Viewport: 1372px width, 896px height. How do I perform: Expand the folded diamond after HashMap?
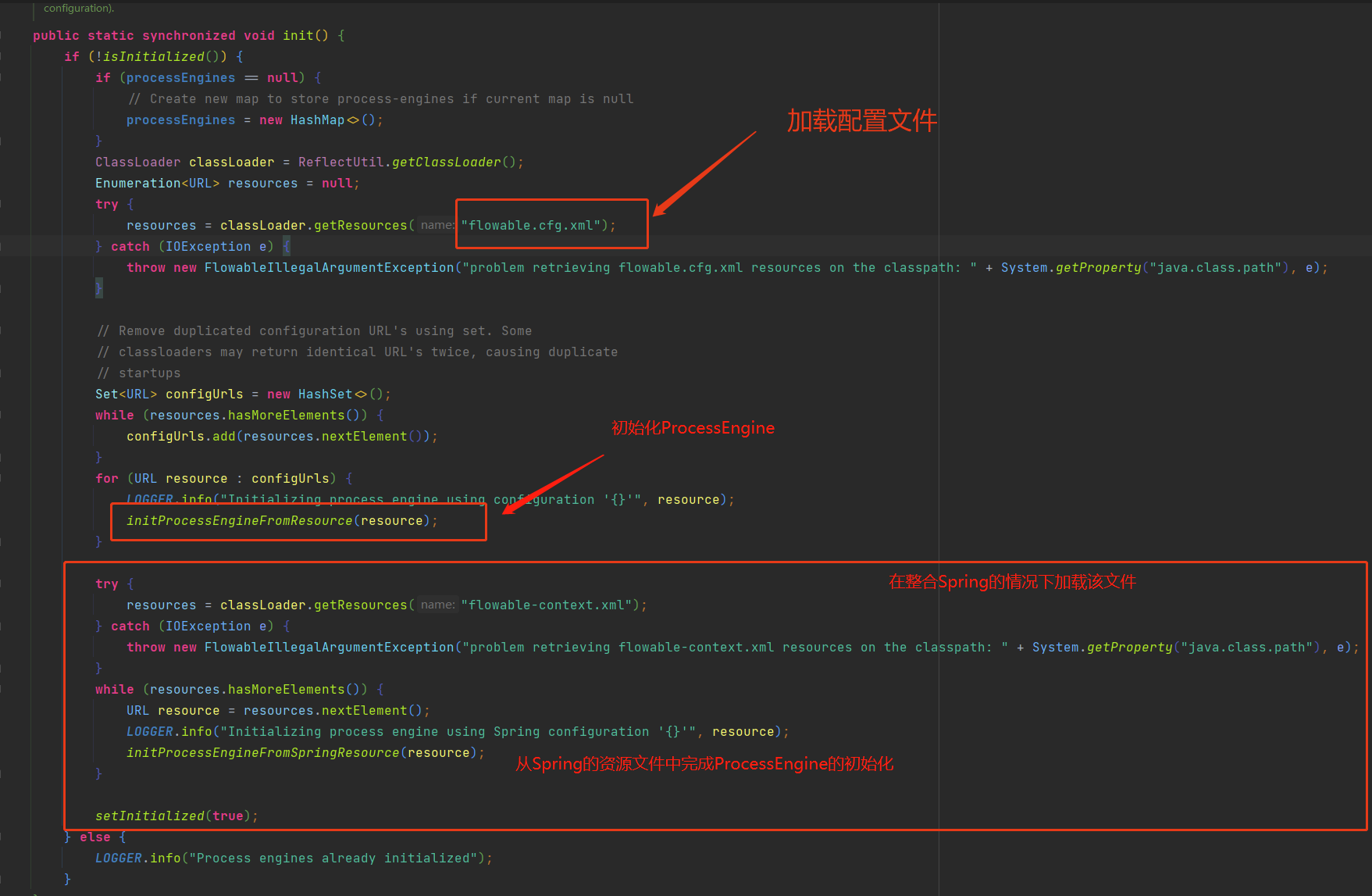[x=353, y=120]
